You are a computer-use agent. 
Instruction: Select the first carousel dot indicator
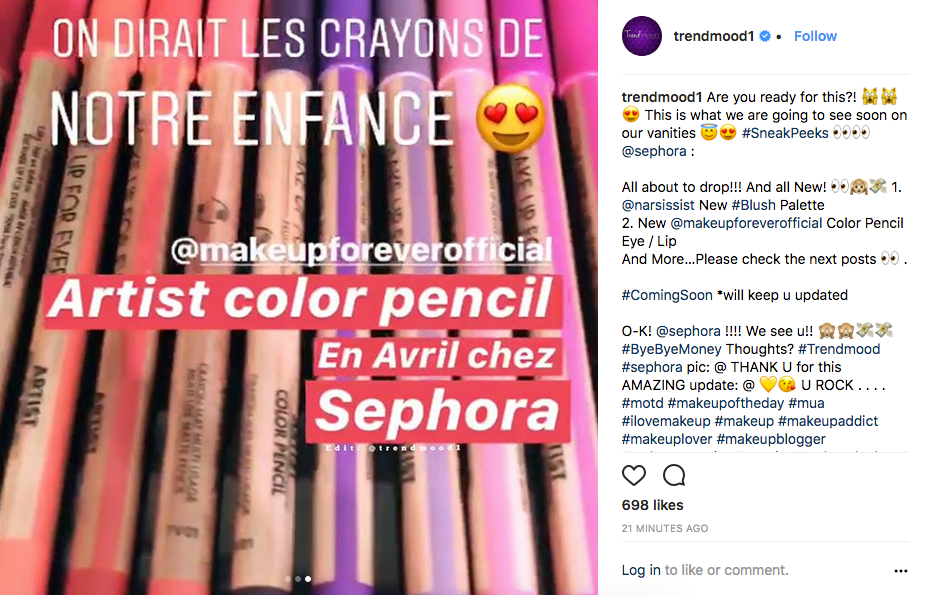[288, 579]
